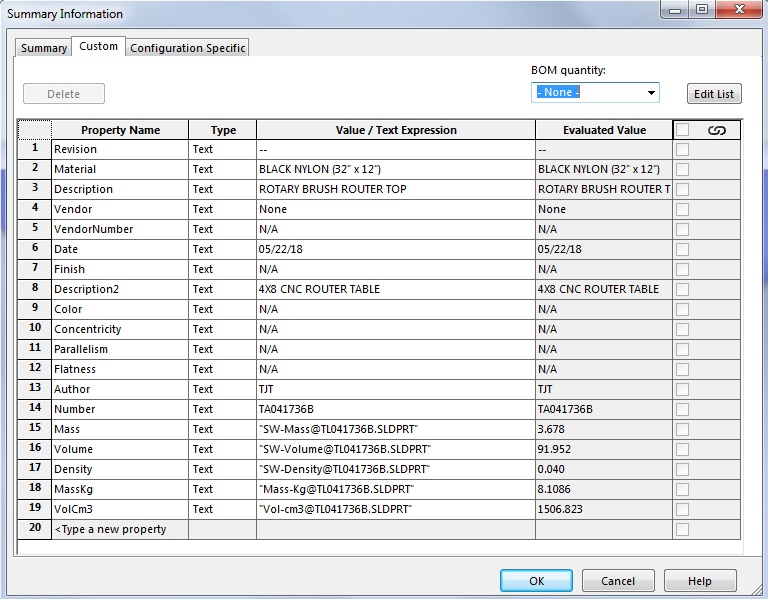
Task: Click the Cancel button
Action: 618,581
